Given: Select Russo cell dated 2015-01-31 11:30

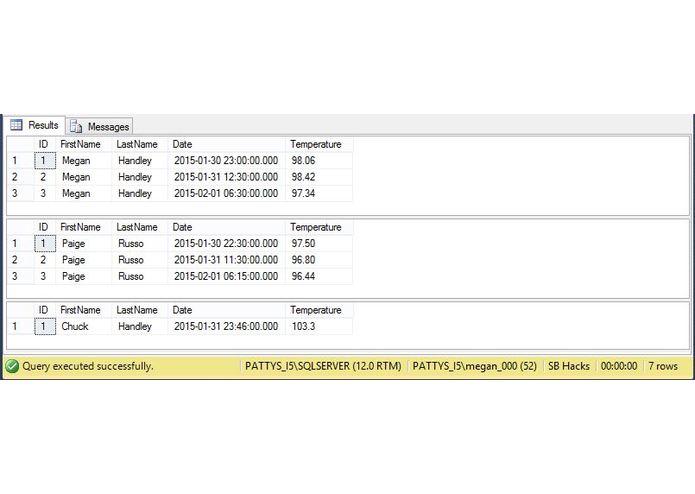Looking at the screenshot, I should pyautogui.click(x=140, y=260).
